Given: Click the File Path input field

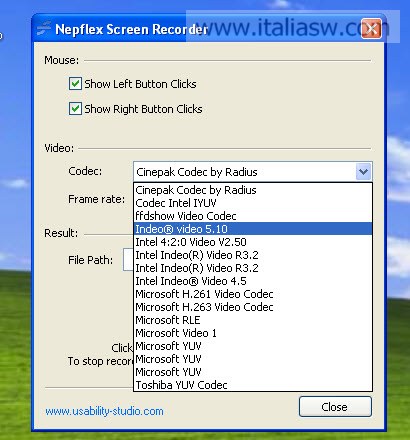Looking at the screenshot, I should (x=128, y=259).
